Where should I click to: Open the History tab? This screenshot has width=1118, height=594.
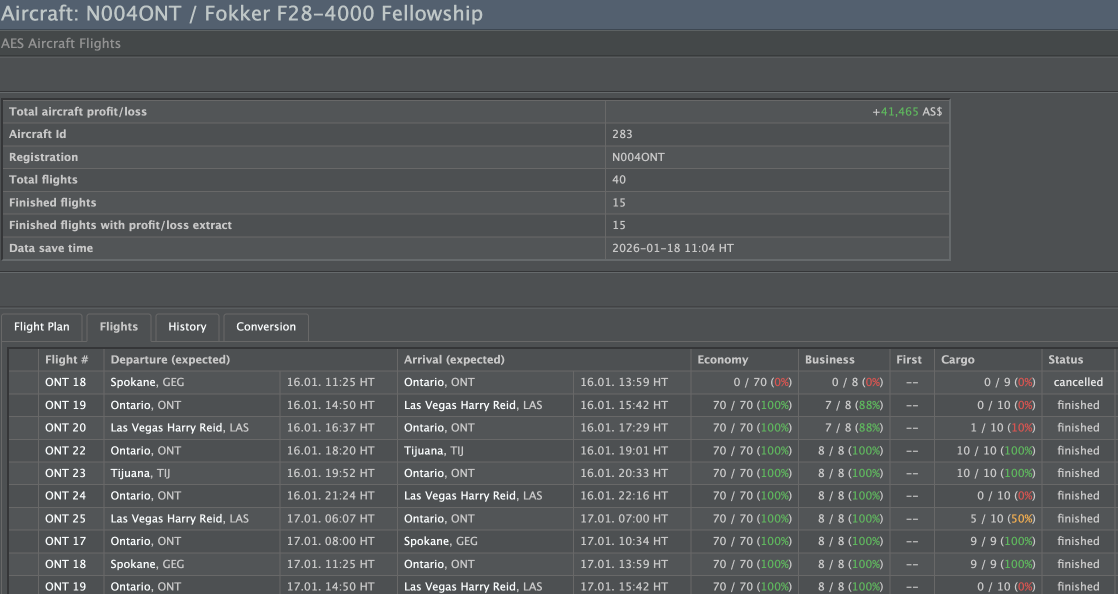(187, 327)
